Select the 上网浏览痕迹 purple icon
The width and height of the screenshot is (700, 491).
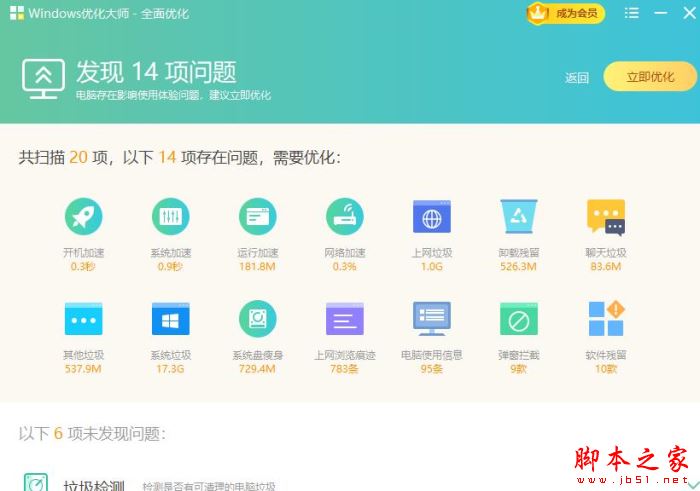345,319
